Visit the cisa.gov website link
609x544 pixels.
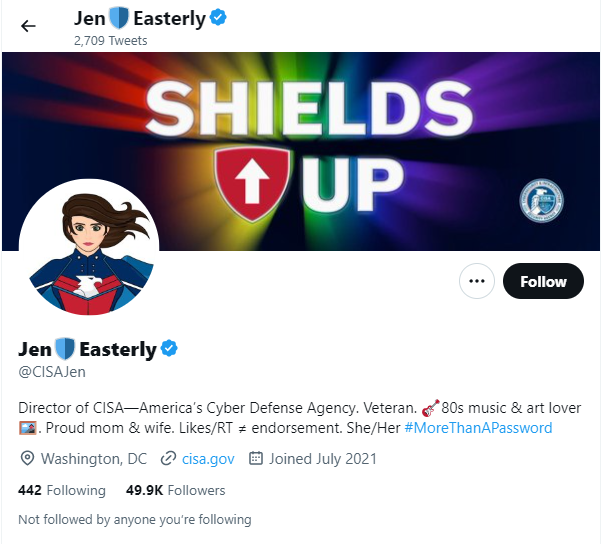pyautogui.click(x=208, y=459)
